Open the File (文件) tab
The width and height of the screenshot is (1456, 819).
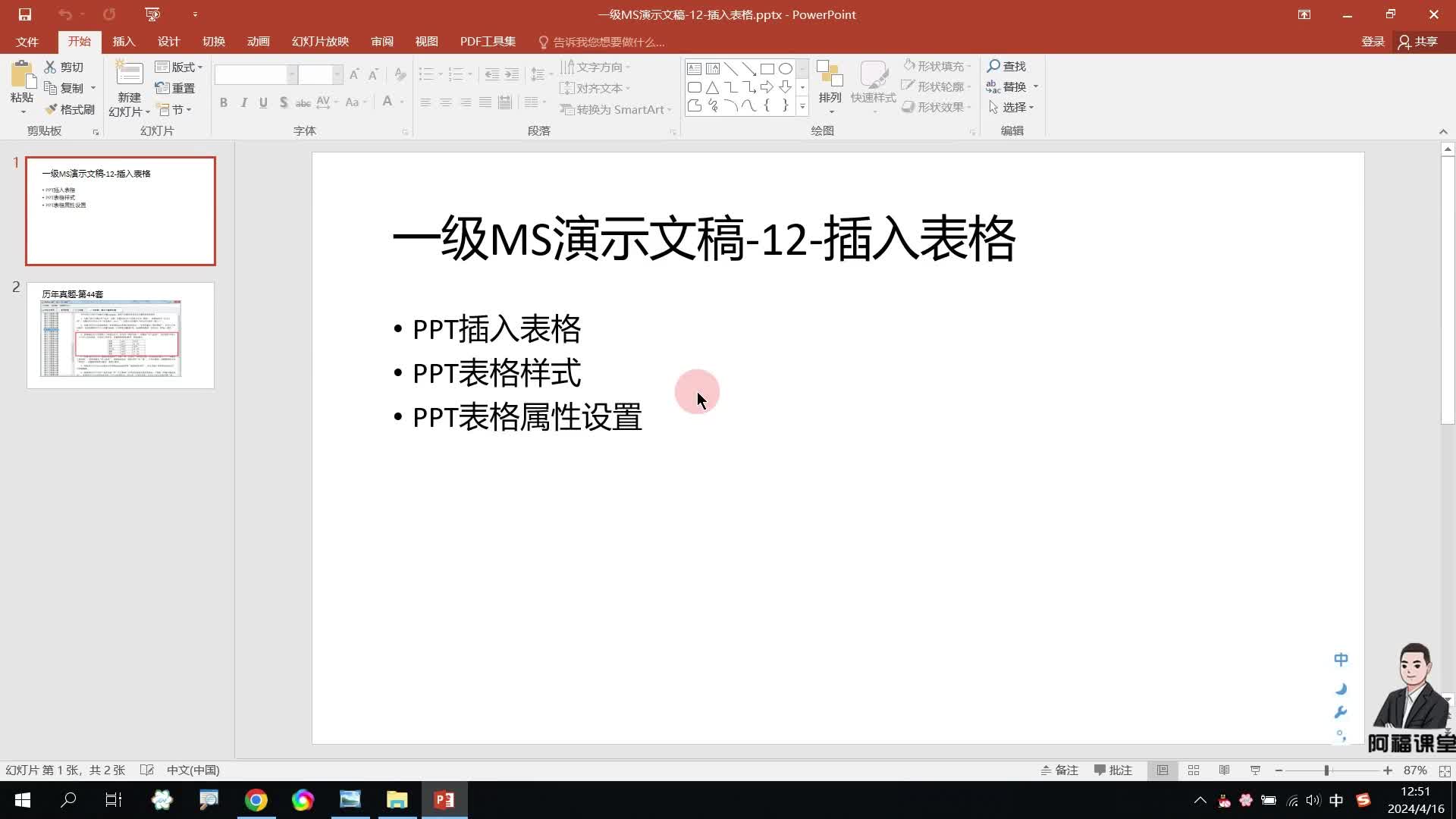[x=27, y=42]
